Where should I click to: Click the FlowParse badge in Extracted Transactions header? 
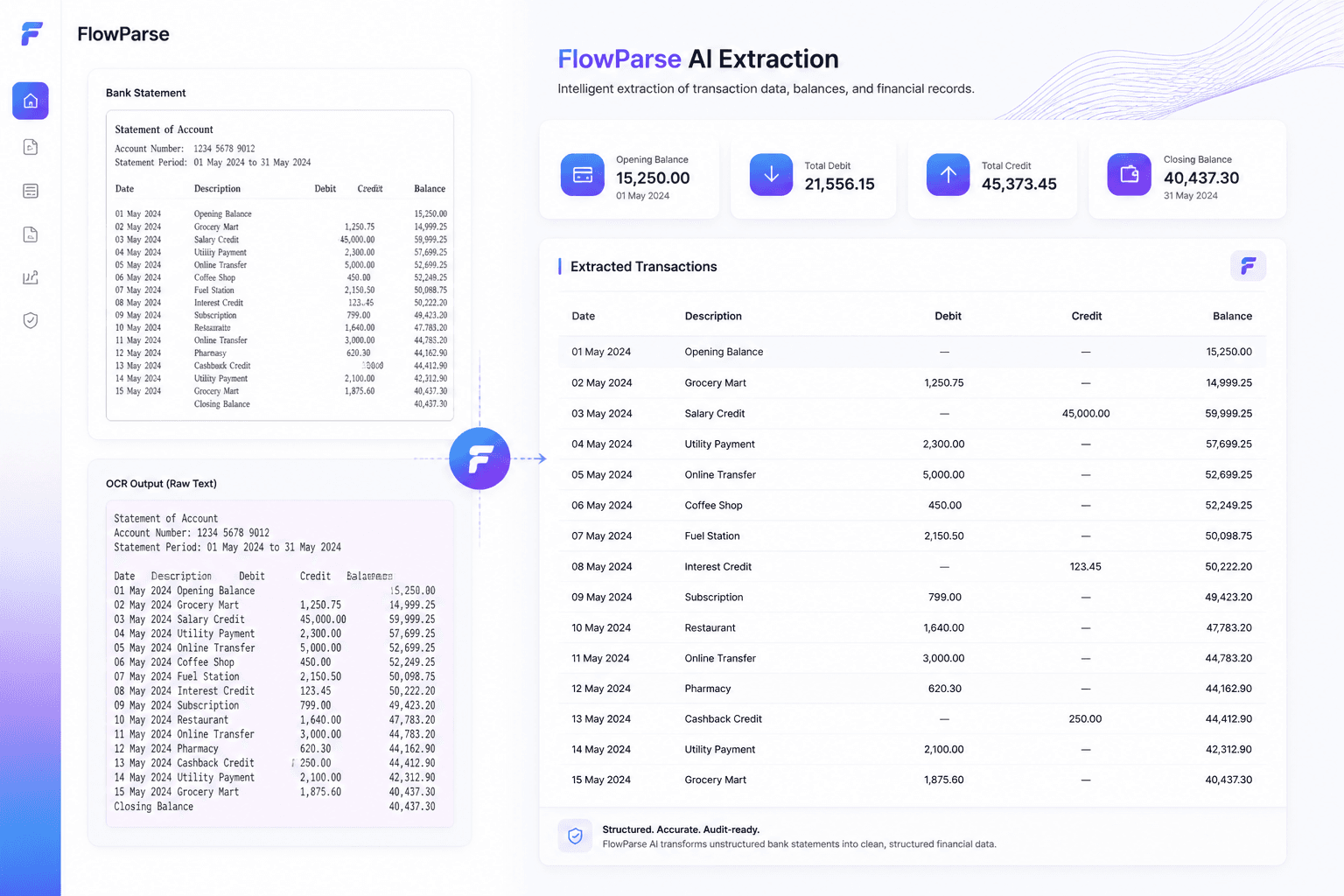[x=1248, y=266]
